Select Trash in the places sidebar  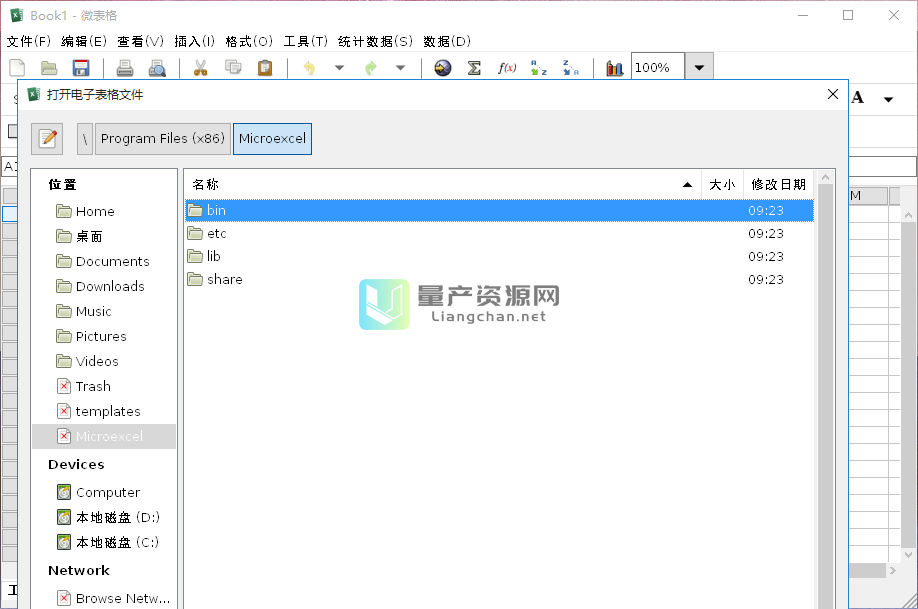coord(104,386)
